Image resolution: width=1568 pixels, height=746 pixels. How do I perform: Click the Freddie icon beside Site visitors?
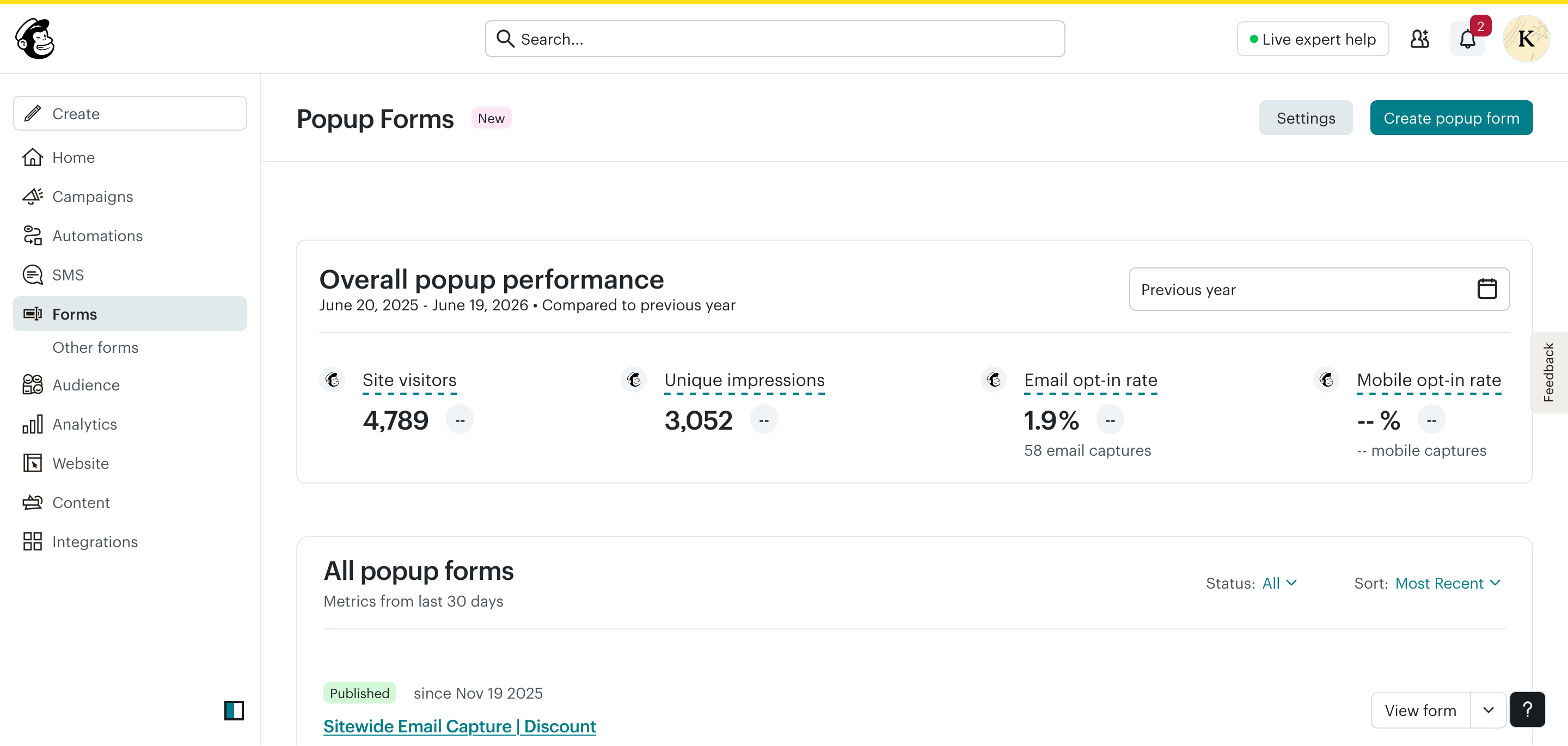click(x=332, y=380)
